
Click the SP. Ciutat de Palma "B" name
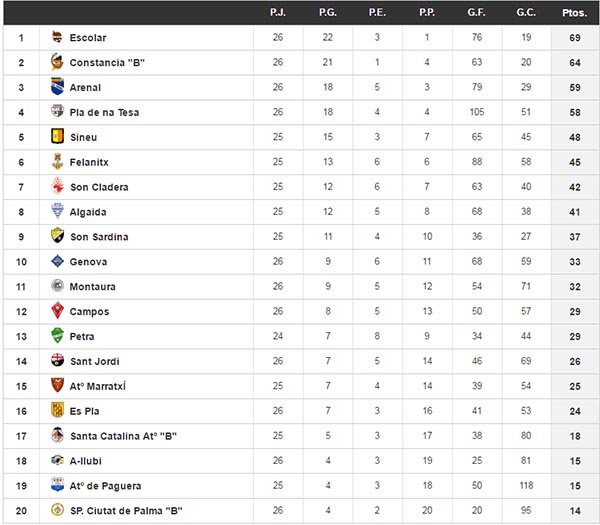[126, 511]
